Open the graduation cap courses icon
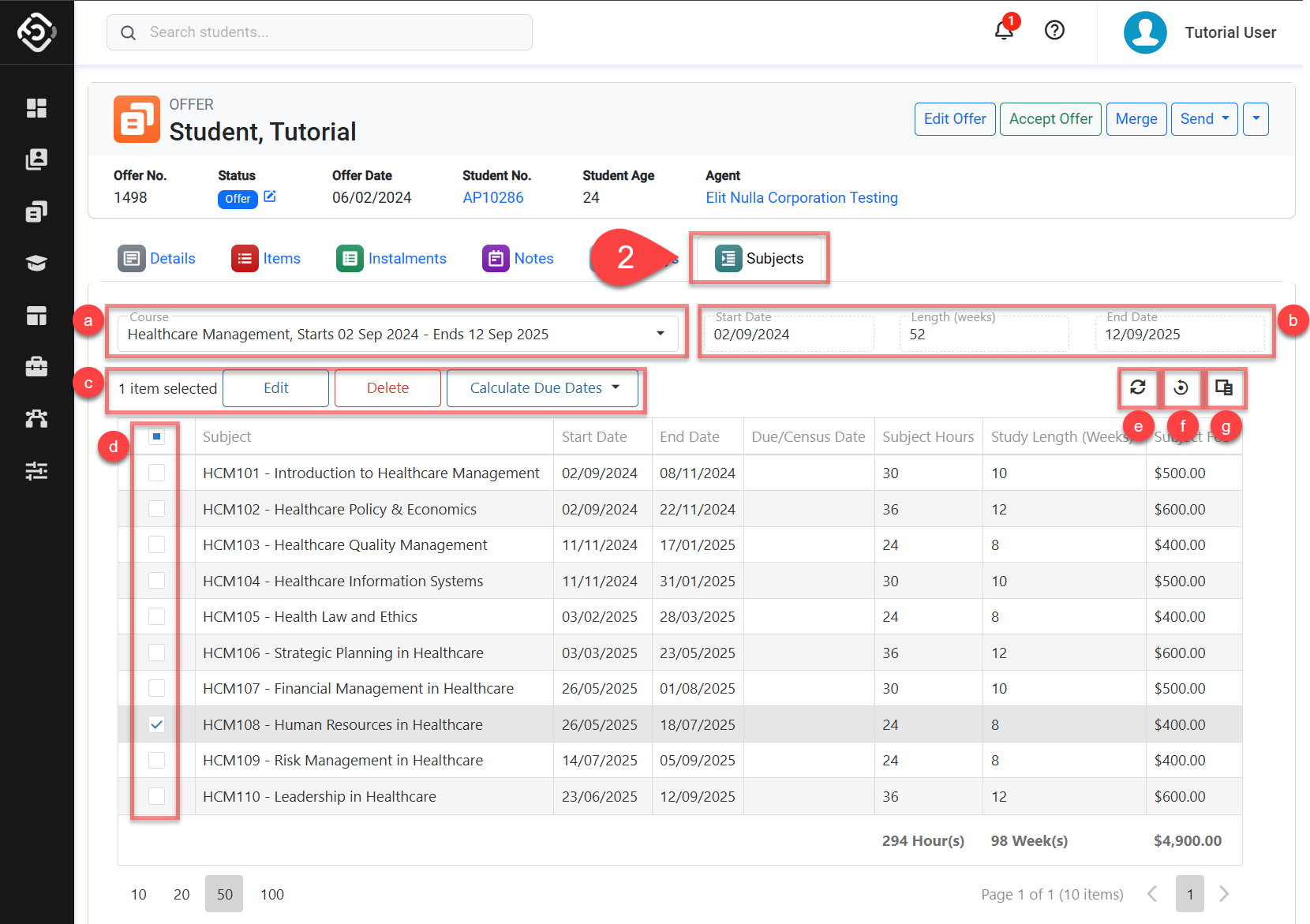This screenshot has width=1310, height=924. pos(36,264)
